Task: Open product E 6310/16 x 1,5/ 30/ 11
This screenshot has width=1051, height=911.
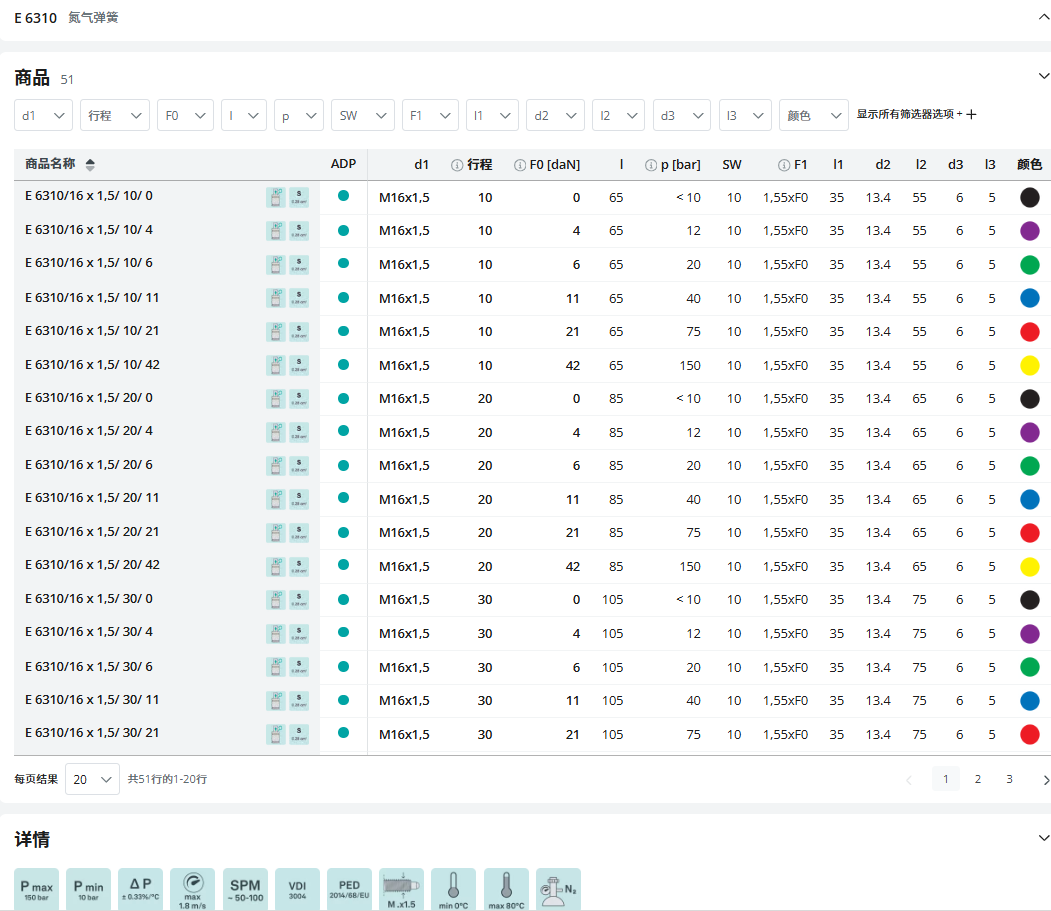Action: click(92, 699)
